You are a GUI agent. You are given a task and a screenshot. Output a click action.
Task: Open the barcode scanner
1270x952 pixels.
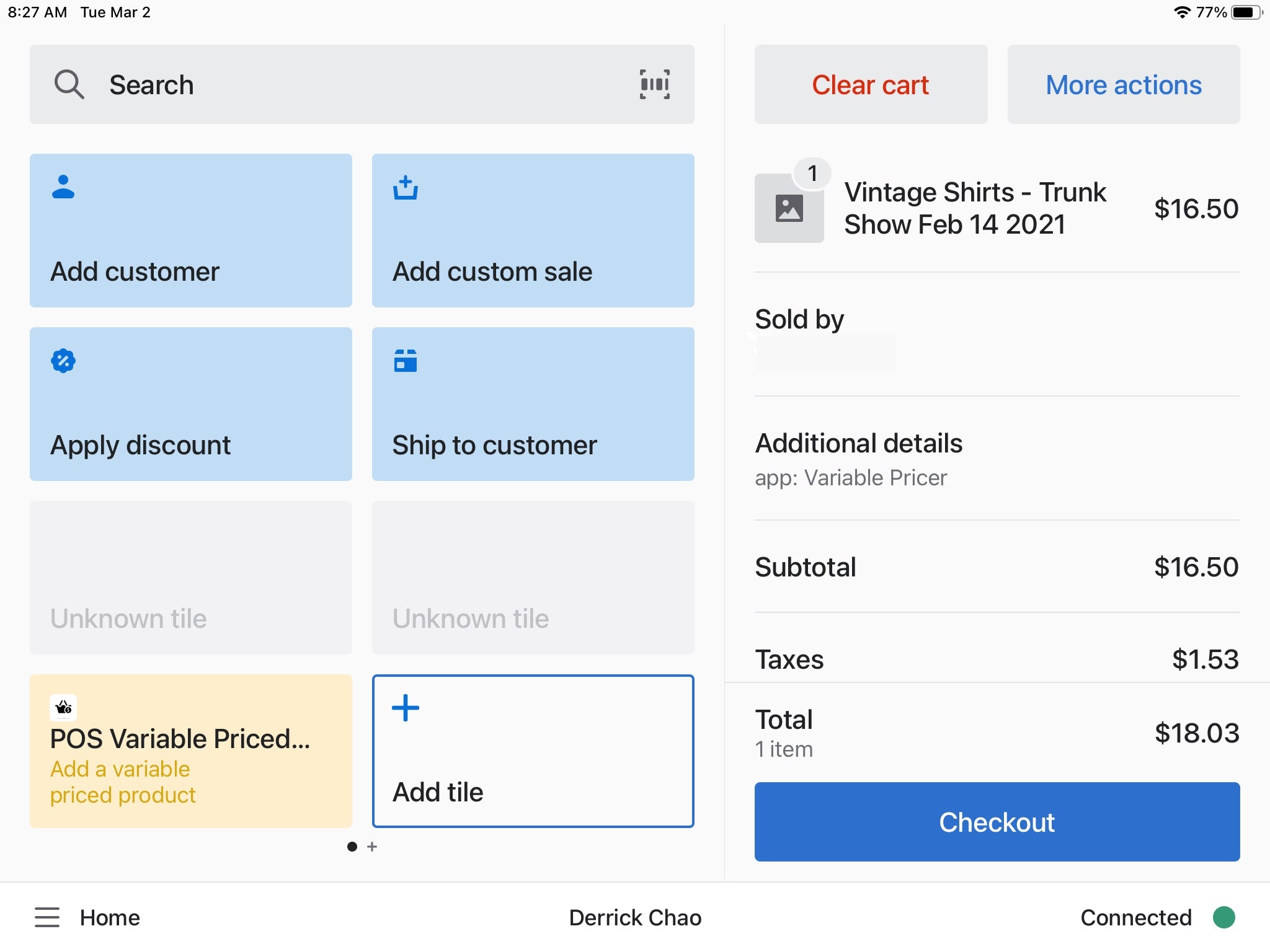point(654,84)
